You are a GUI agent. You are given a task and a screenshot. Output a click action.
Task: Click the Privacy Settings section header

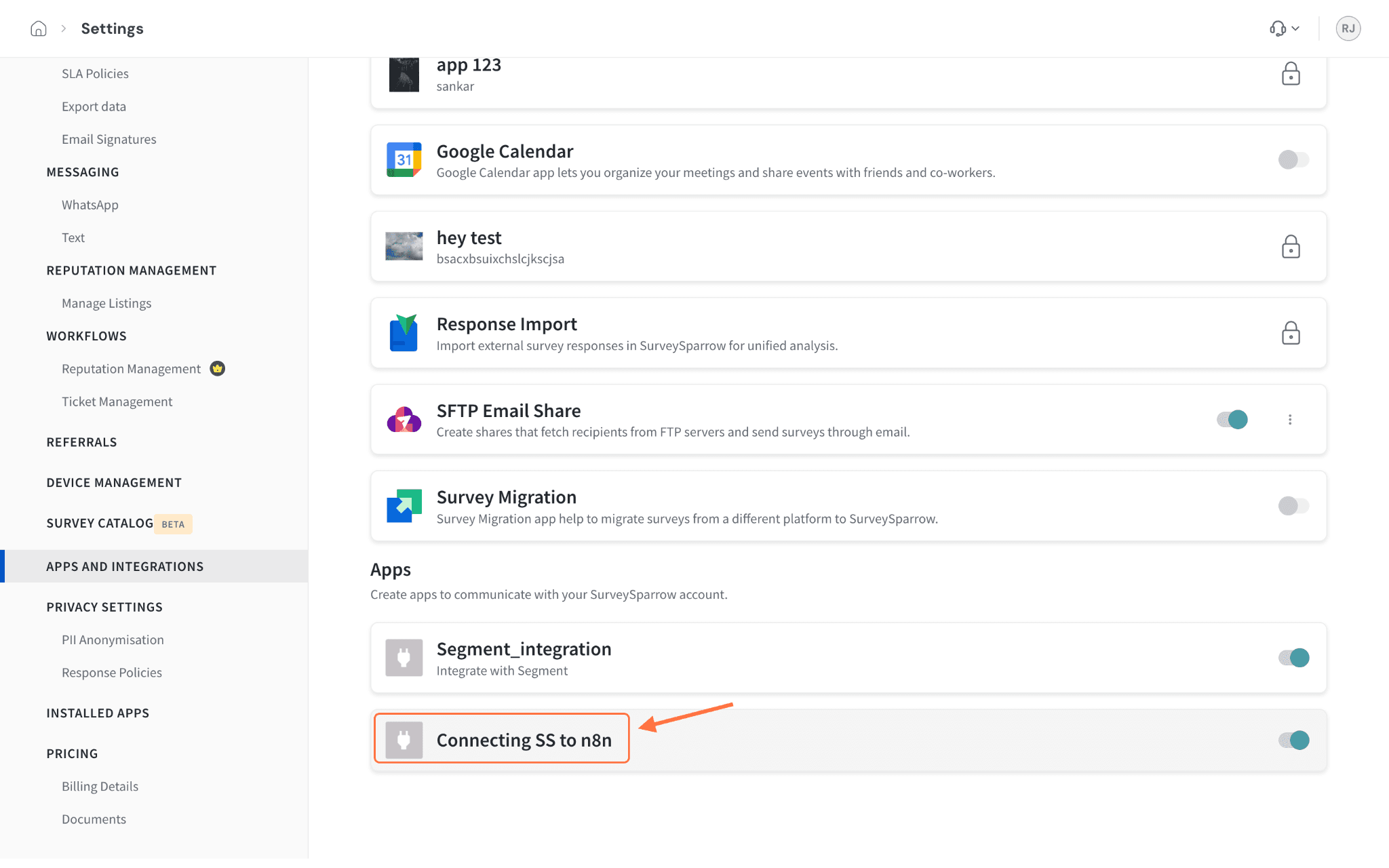(104, 607)
